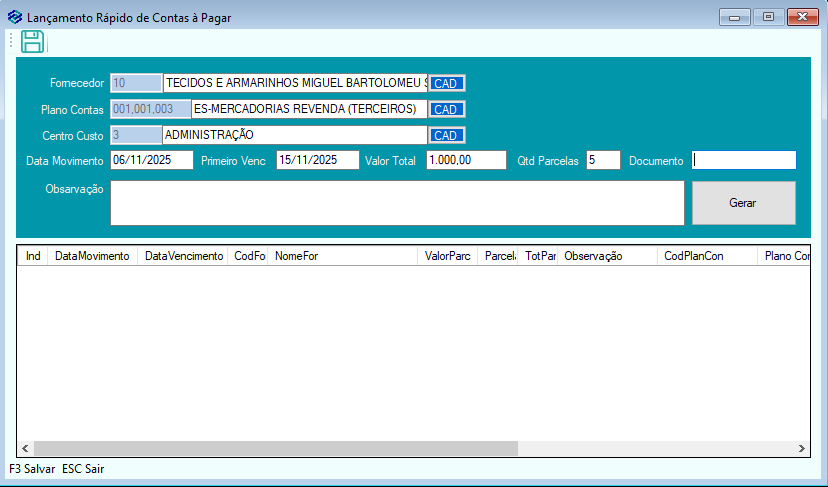This screenshot has height=487, width=828.
Task: Click the DataVencimento column header
Action: coord(184,257)
